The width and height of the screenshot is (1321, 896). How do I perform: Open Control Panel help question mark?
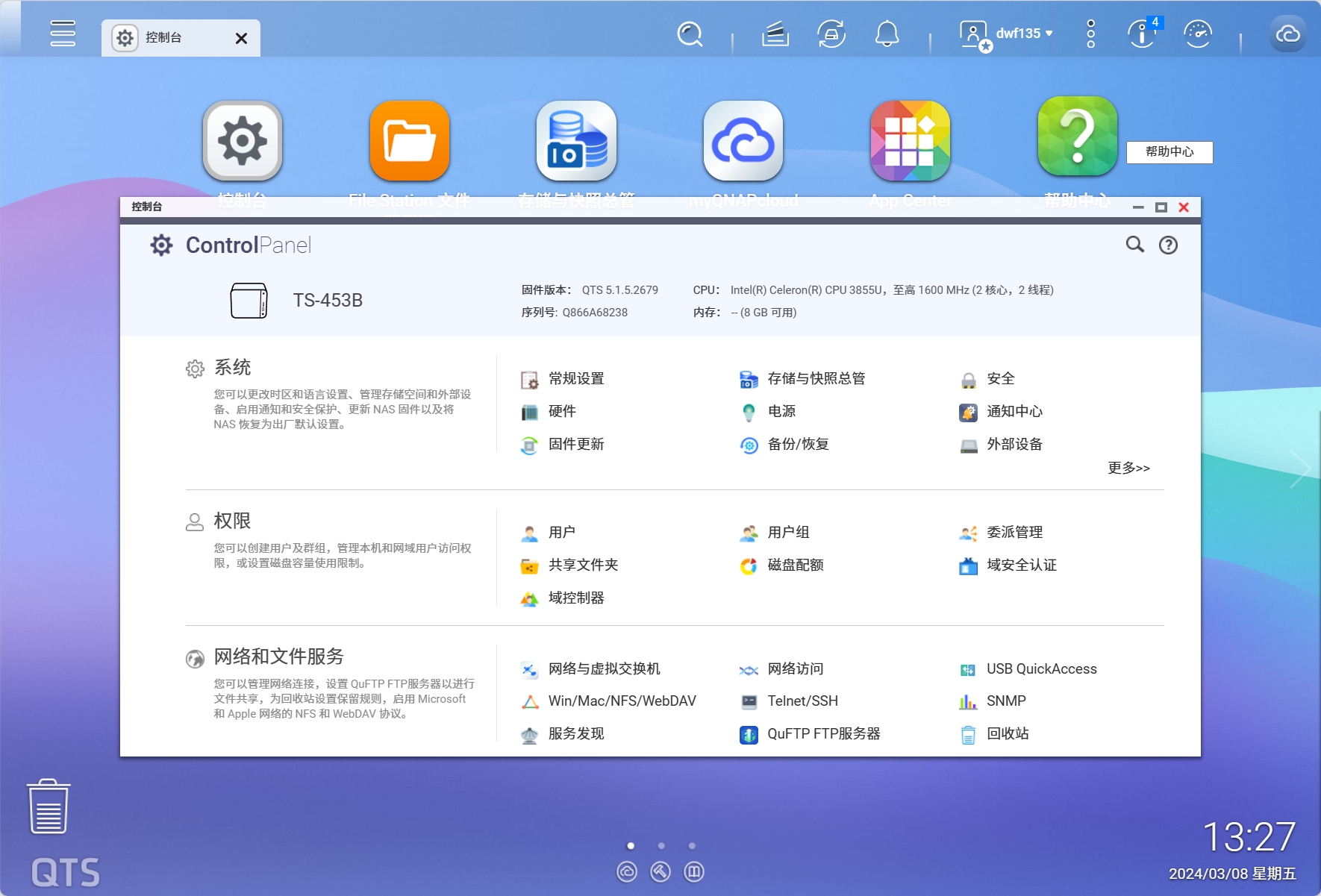[1168, 245]
